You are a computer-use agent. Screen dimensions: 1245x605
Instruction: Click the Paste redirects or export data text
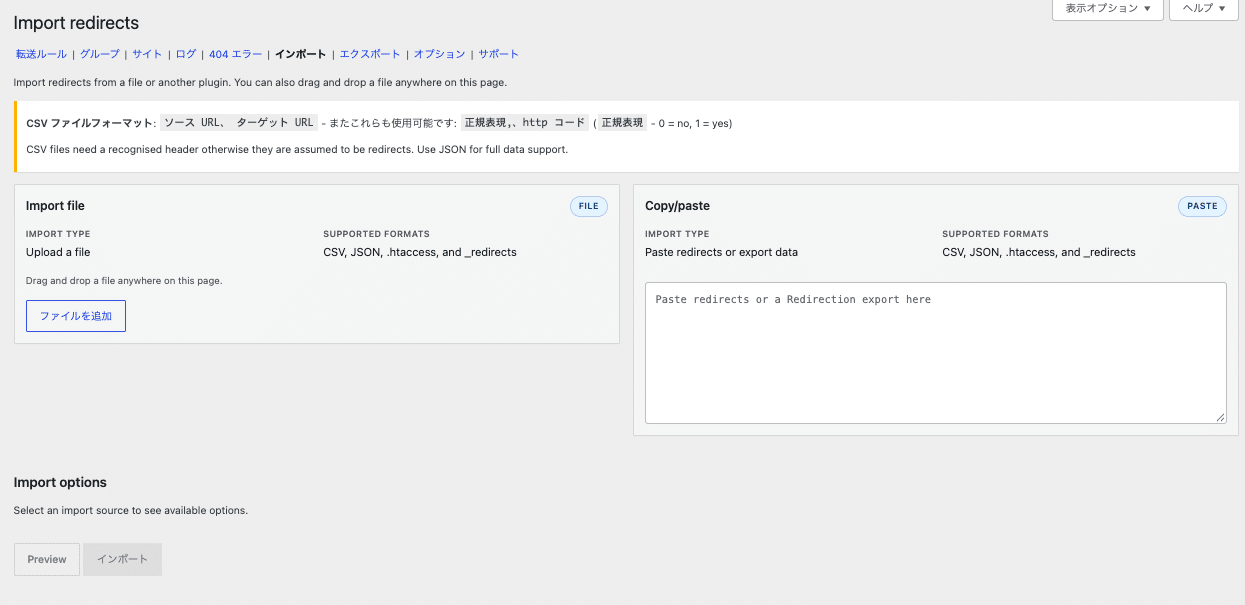[721, 252]
